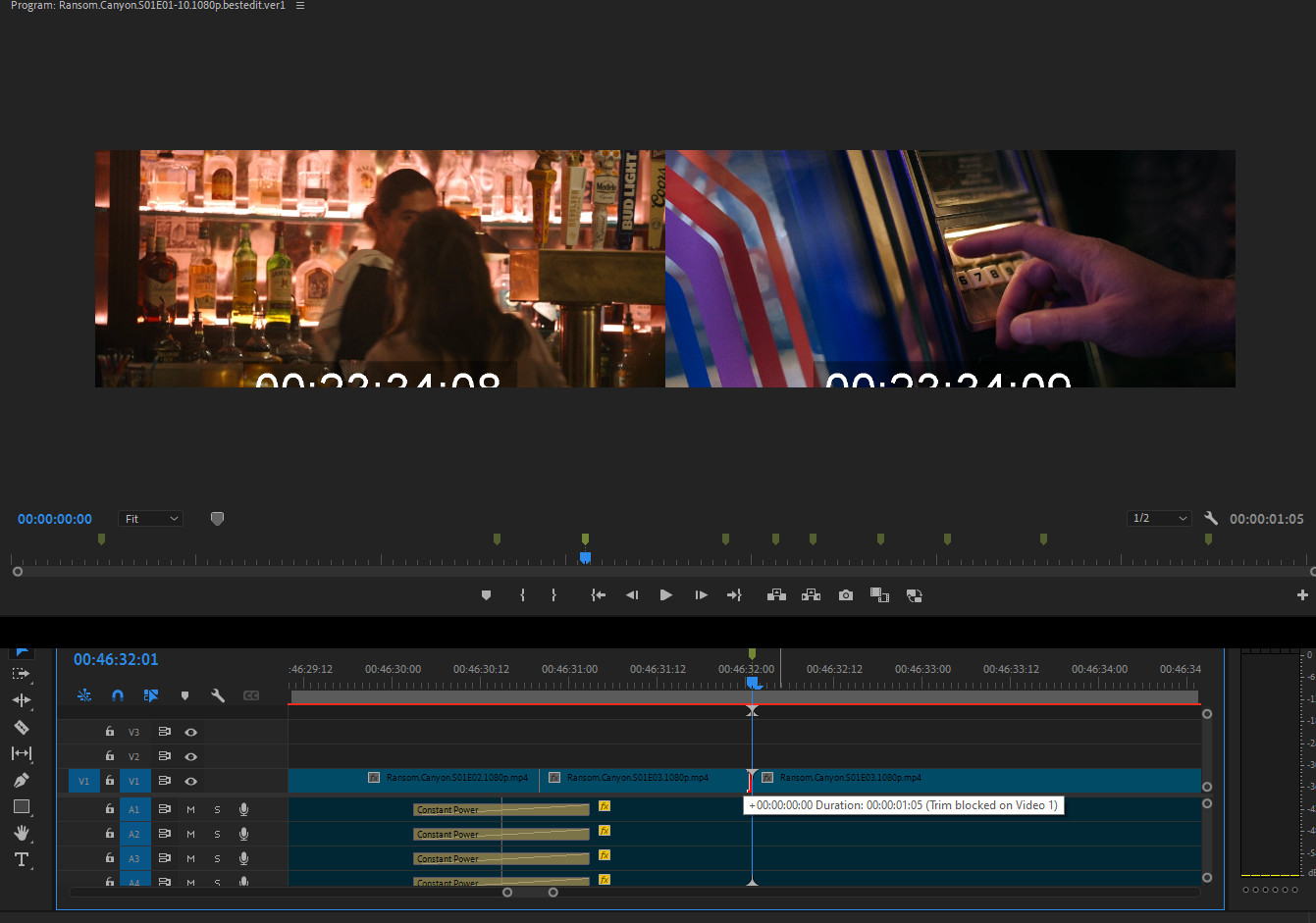Choose the Hand tool

tap(21, 833)
